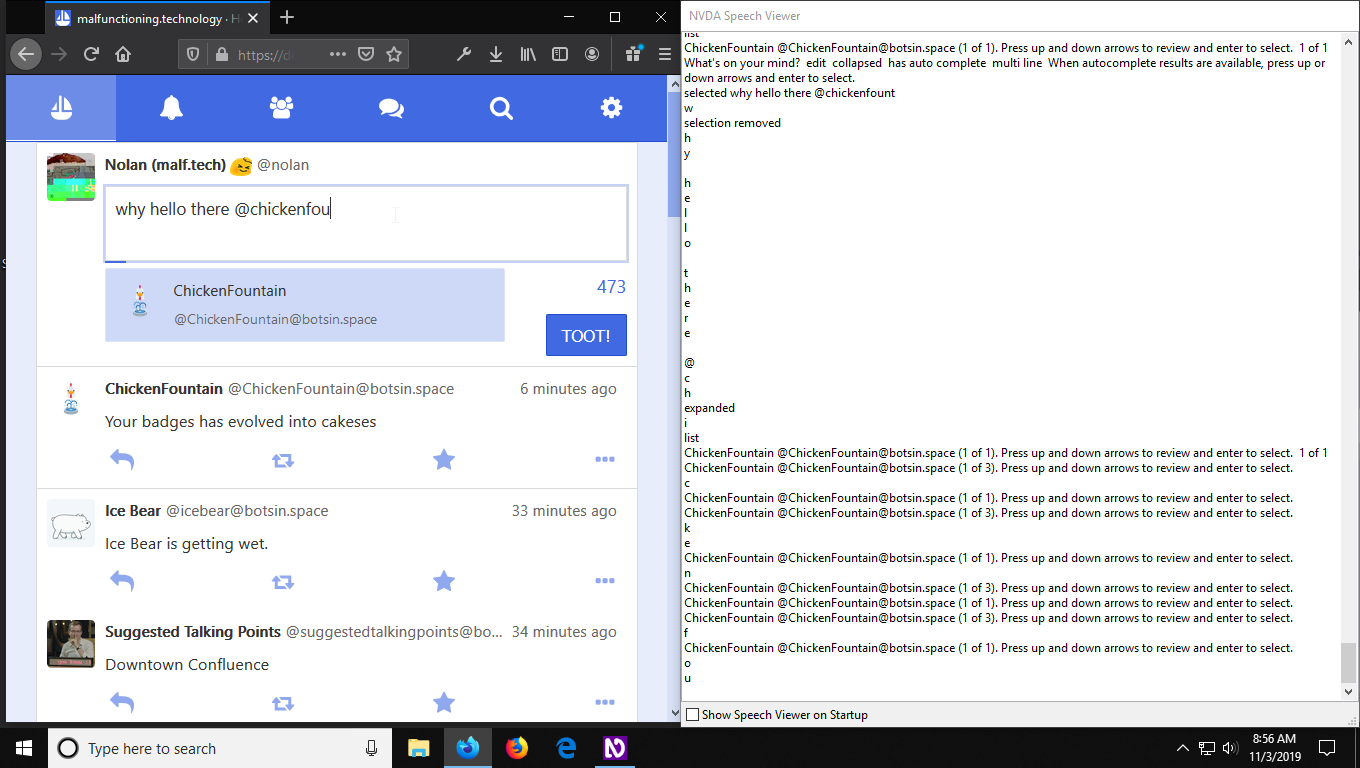Viewport: 1360px width, 768px height.
Task: Boost the Ice Bear toot
Action: (x=283, y=581)
